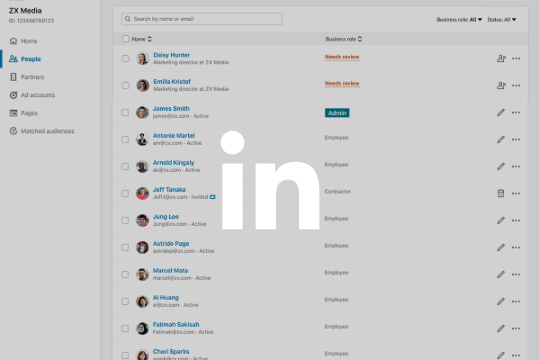Open Emilia Kristof's profile link
The image size is (540, 360).
click(172, 82)
